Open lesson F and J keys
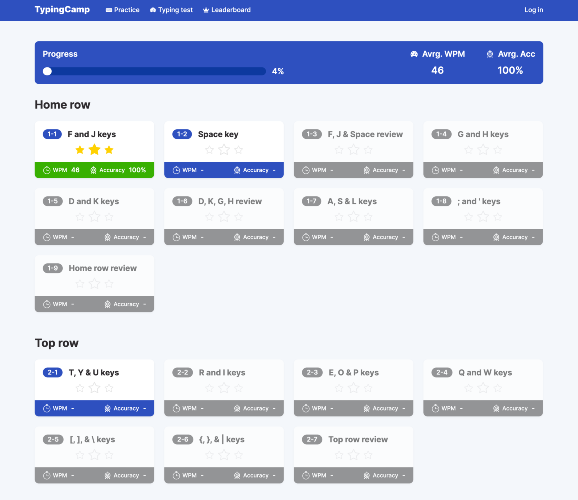Image resolution: width=578 pixels, height=500 pixels. click(94, 149)
